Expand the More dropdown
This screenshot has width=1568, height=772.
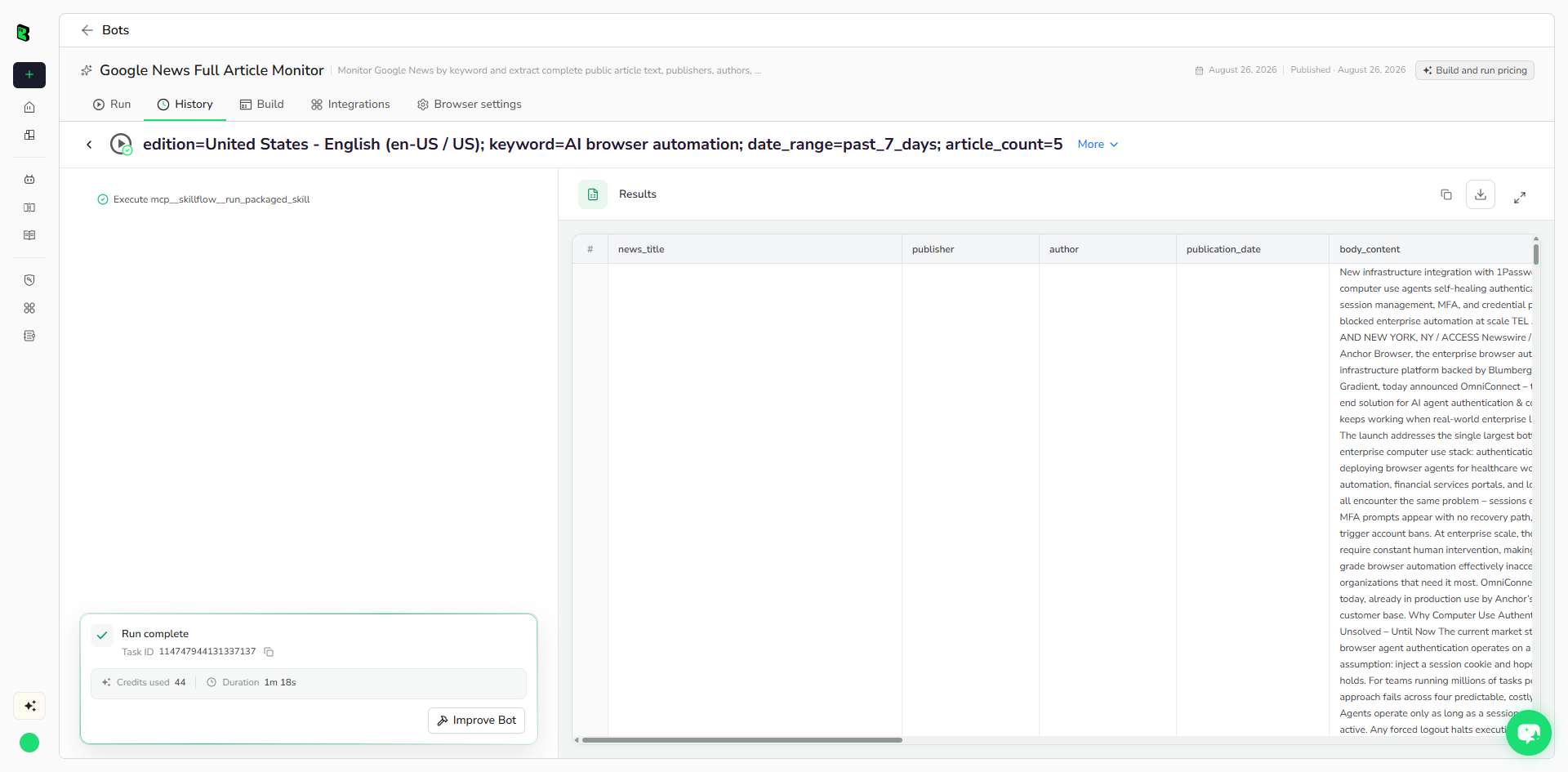click(x=1098, y=145)
